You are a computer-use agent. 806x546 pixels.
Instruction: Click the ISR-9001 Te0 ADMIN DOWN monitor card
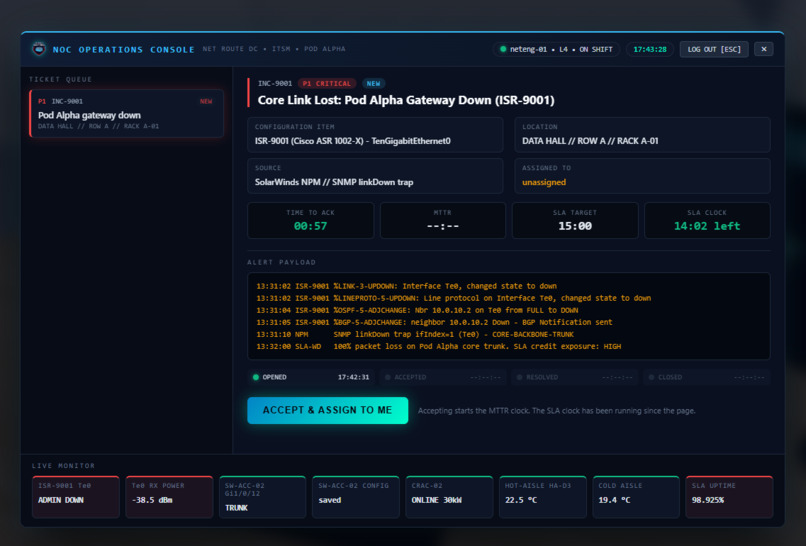pos(76,497)
